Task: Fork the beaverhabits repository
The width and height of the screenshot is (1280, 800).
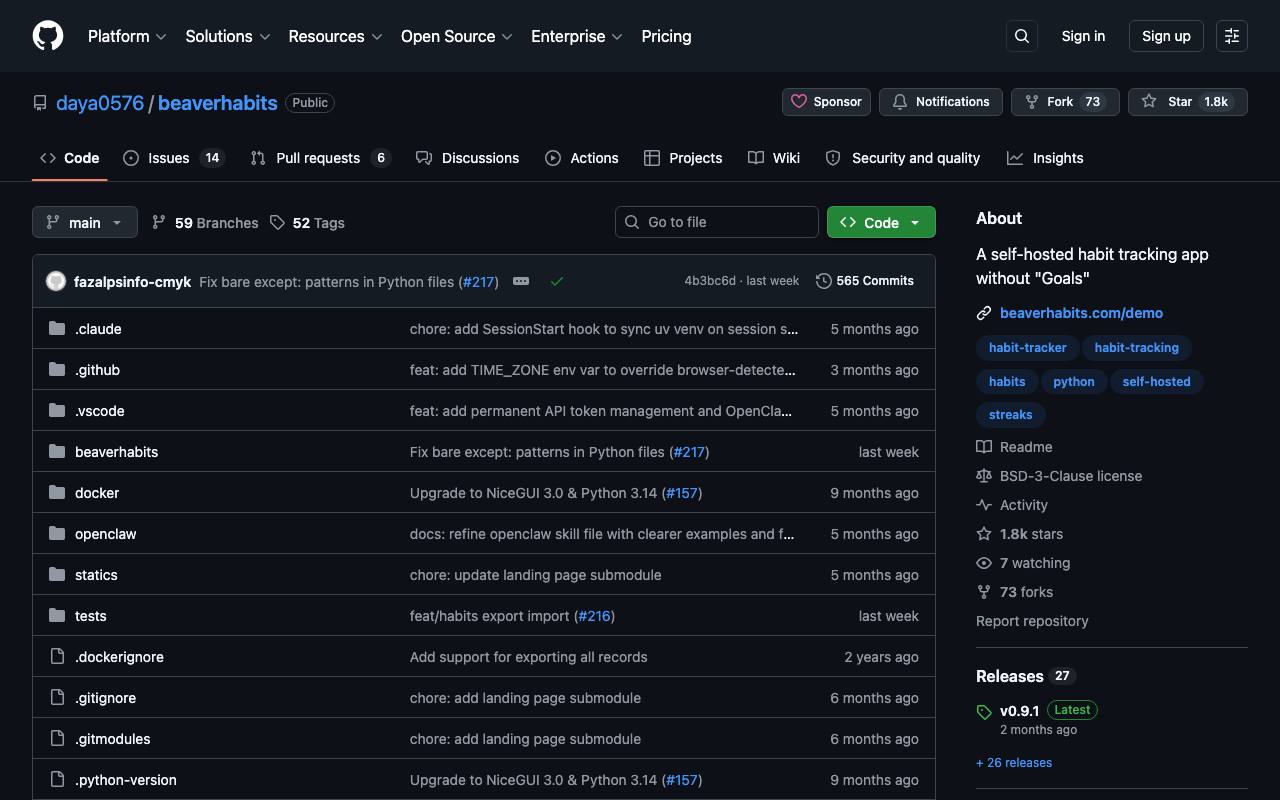Action: [1065, 102]
